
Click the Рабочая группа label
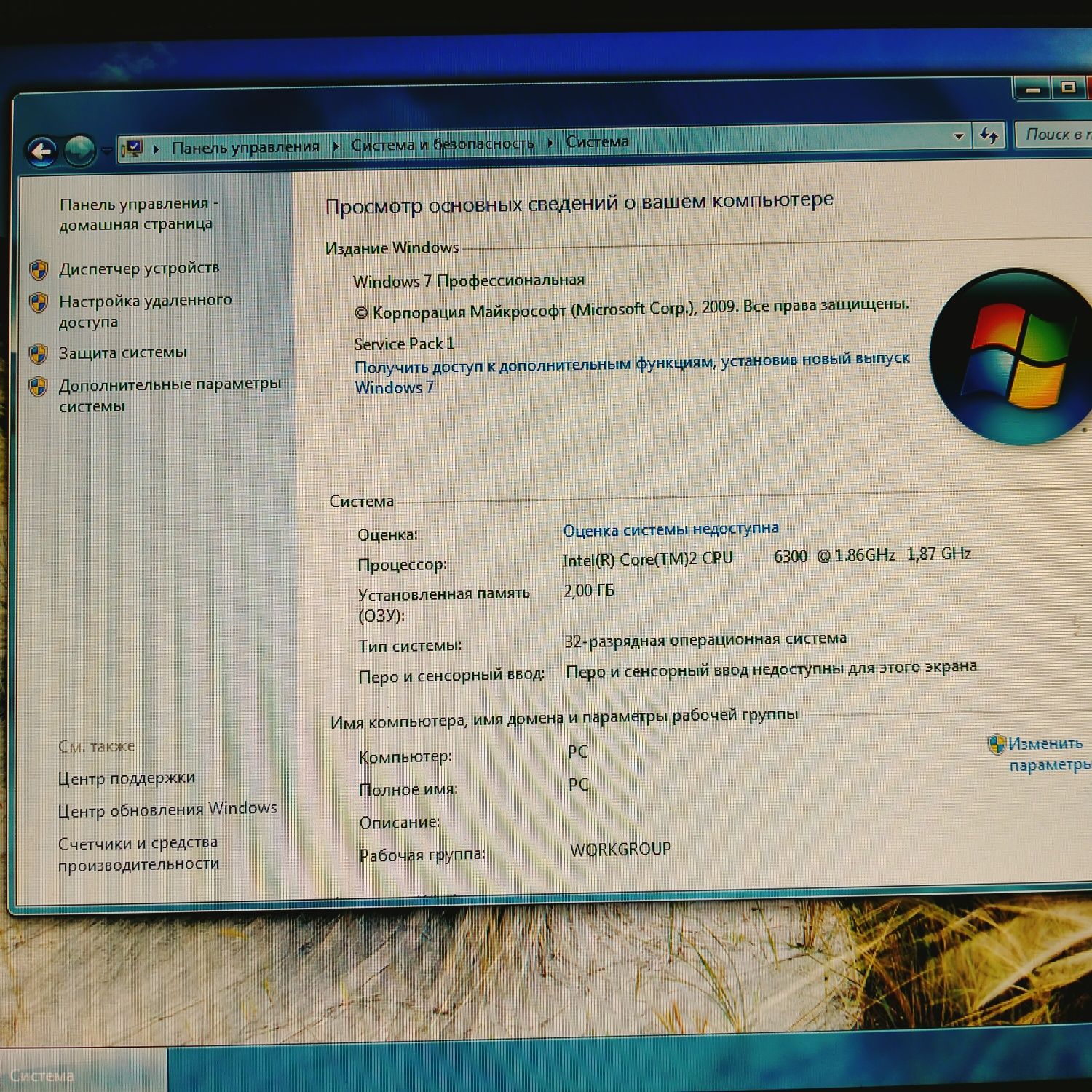[x=422, y=855]
